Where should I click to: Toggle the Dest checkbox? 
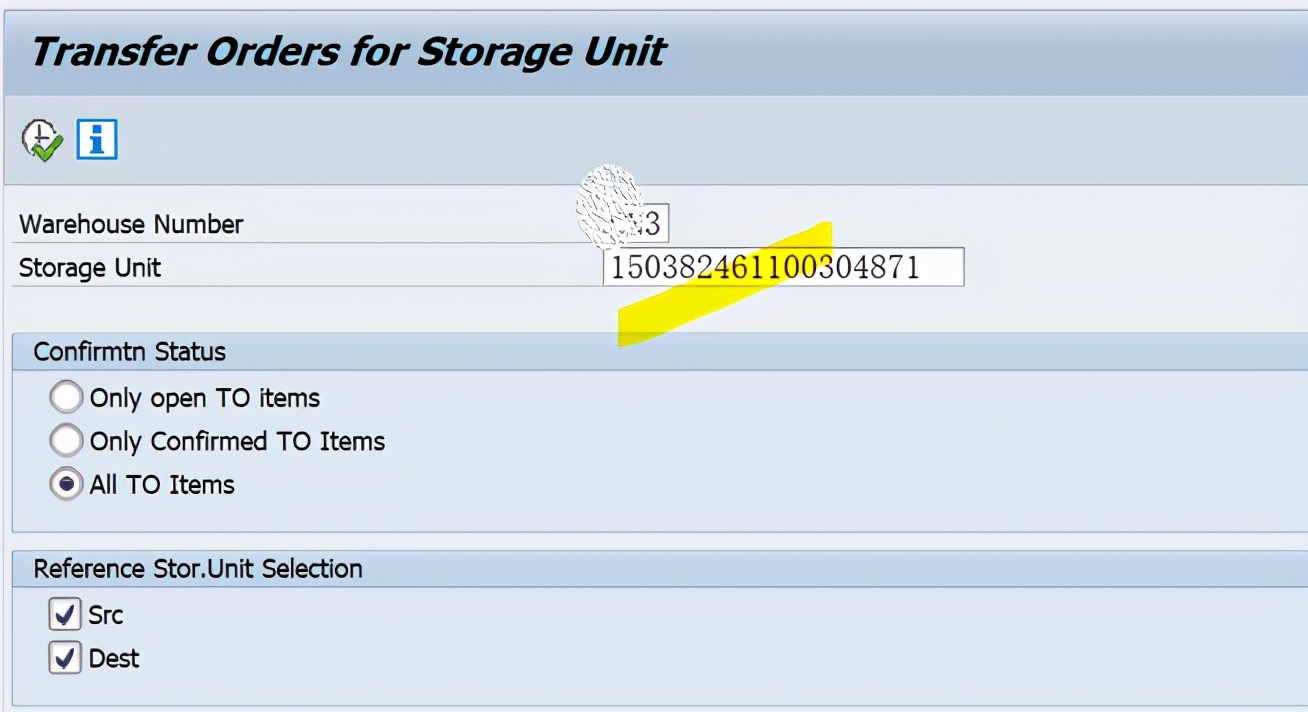pos(65,658)
